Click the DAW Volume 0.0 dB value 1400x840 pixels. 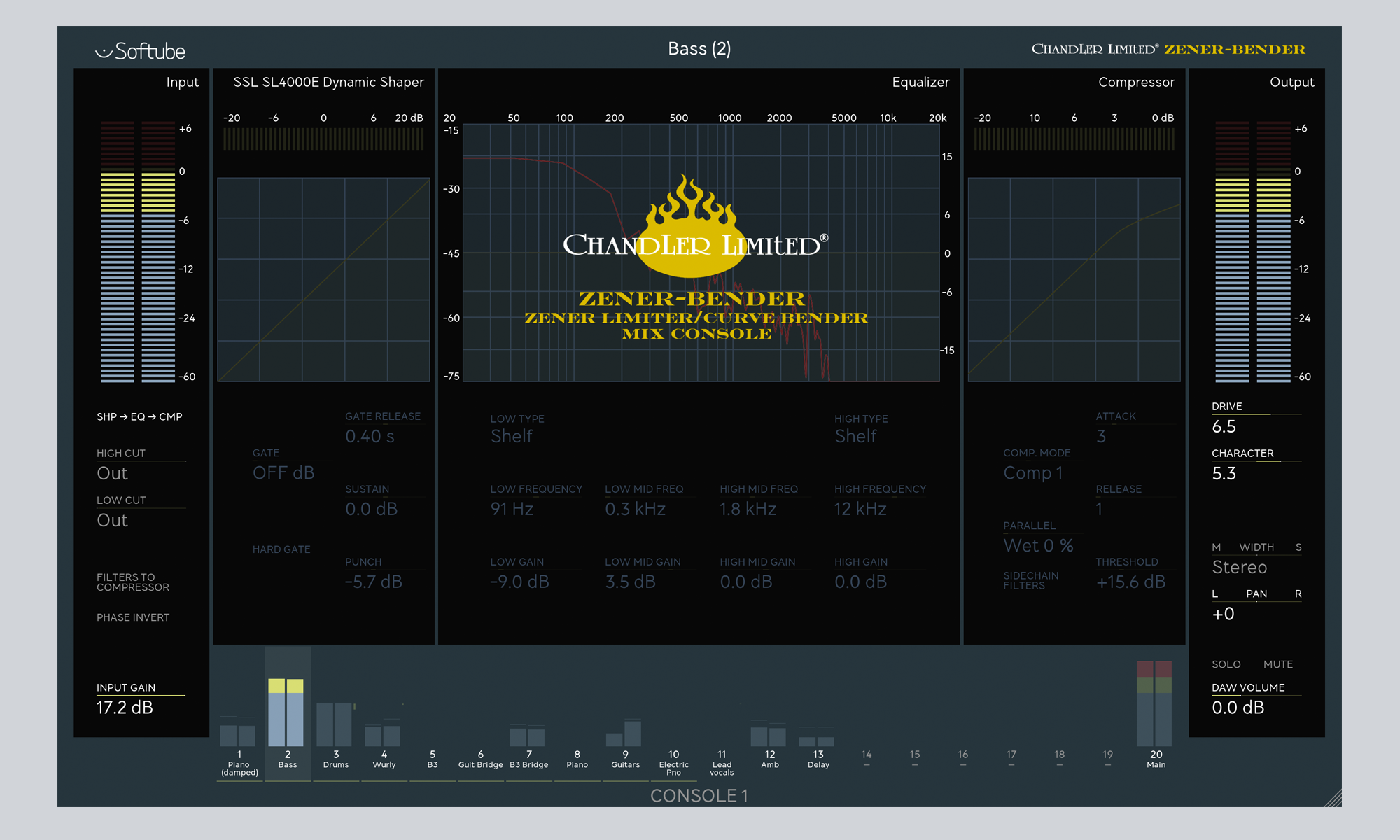click(1238, 708)
